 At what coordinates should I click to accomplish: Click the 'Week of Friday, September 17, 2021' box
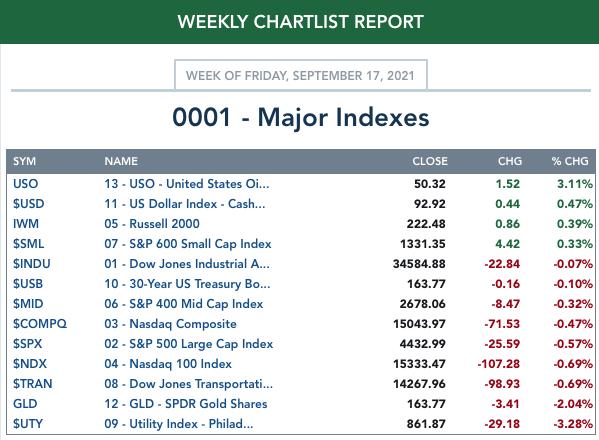click(x=301, y=75)
